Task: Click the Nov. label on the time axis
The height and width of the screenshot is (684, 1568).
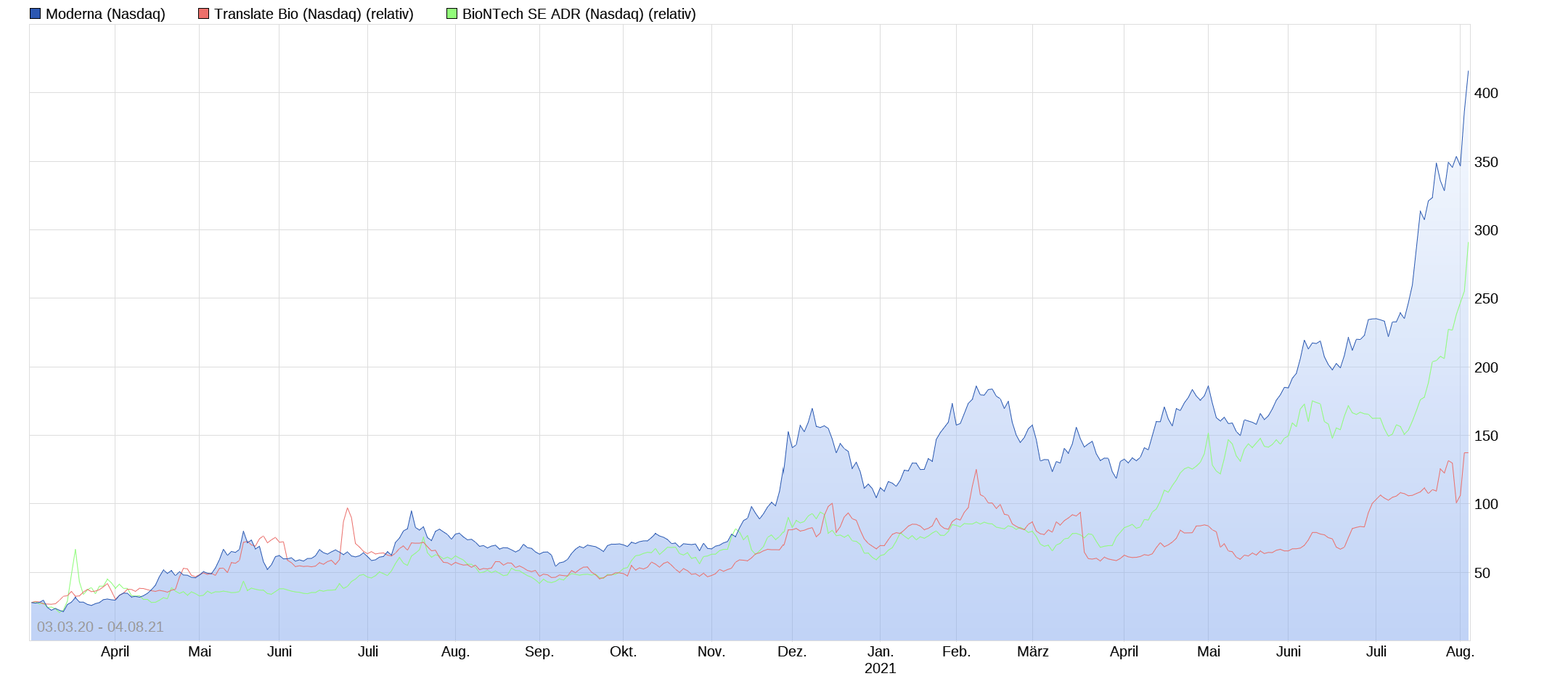Action: point(711,651)
